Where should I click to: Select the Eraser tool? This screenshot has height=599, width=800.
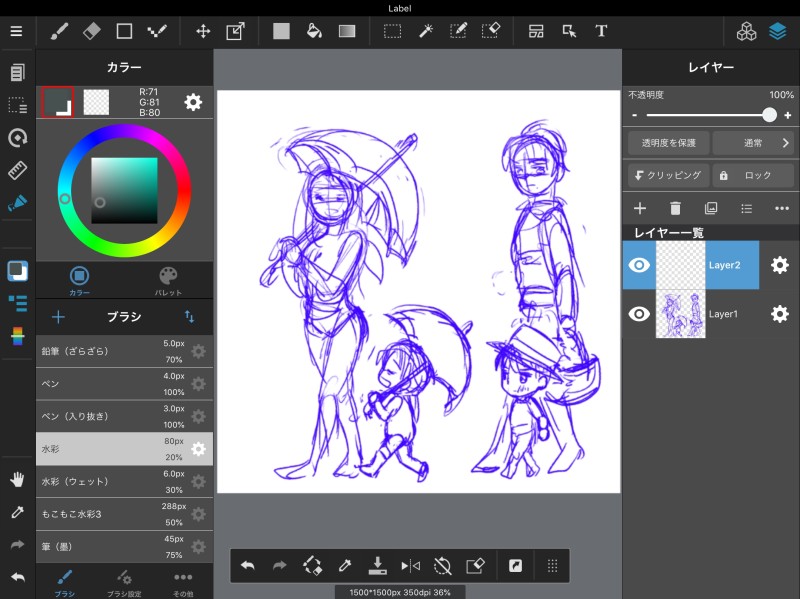[x=91, y=31]
